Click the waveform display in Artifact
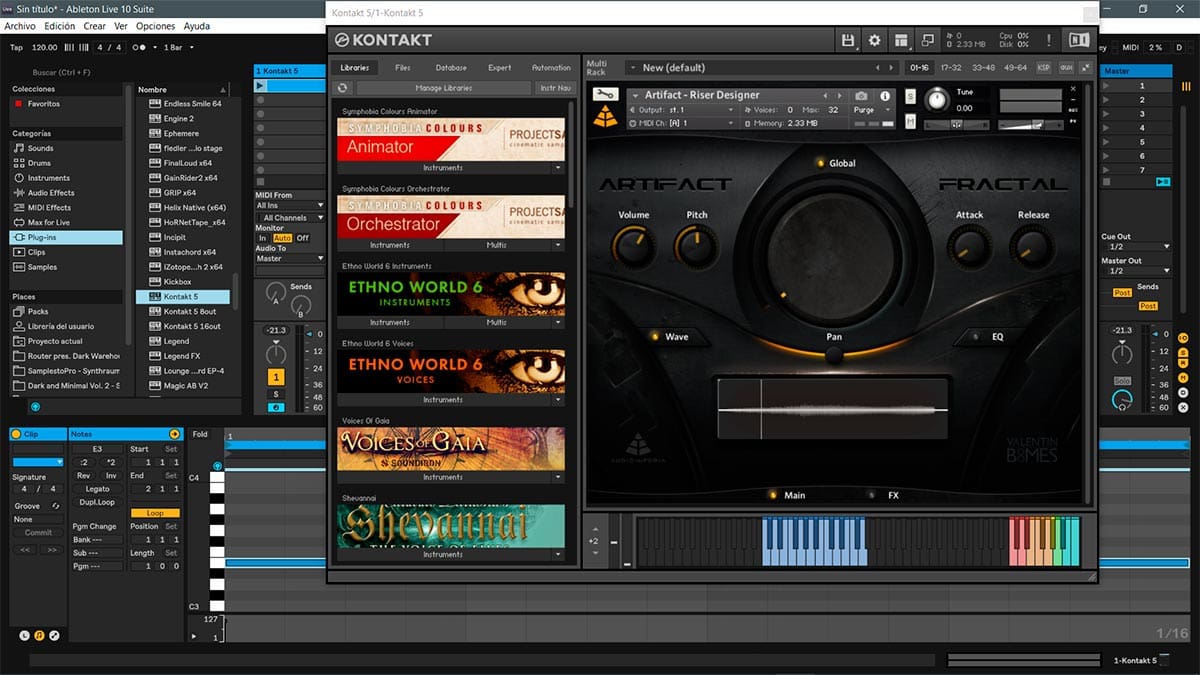Viewport: 1200px width, 675px height. pos(832,409)
